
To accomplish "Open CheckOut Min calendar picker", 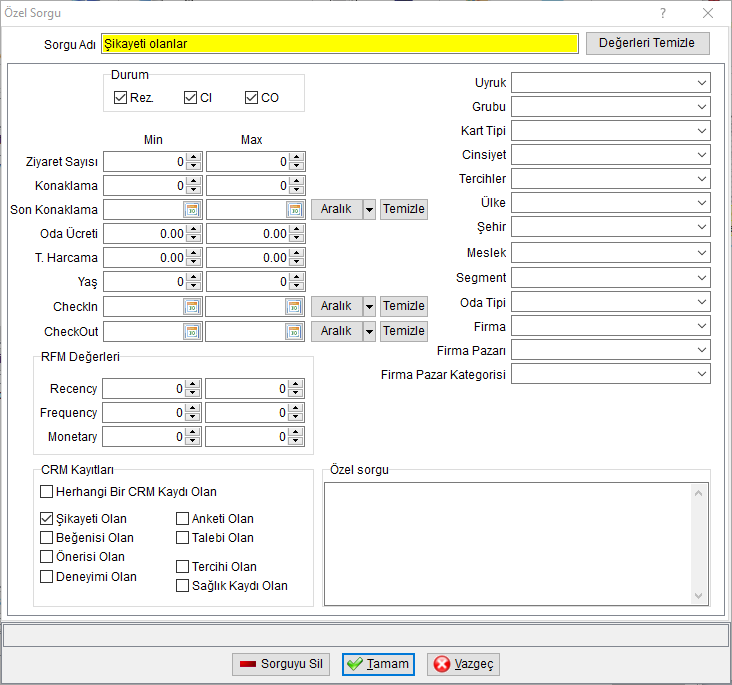I will (192, 332).
